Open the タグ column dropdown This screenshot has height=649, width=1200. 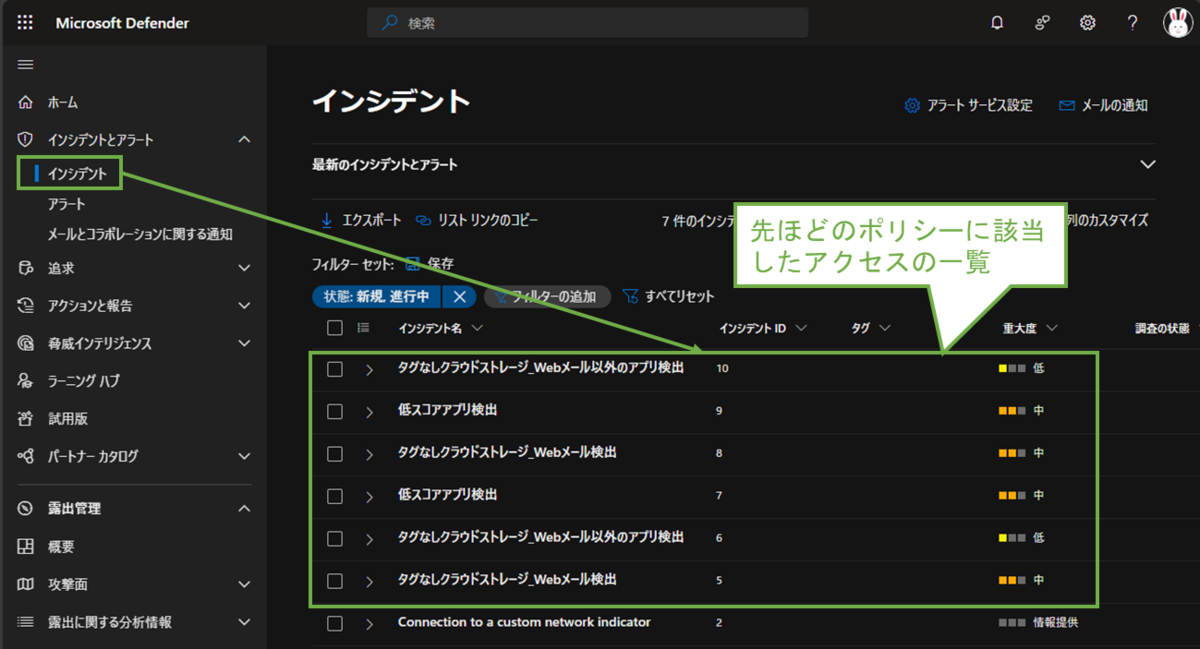(x=884, y=328)
